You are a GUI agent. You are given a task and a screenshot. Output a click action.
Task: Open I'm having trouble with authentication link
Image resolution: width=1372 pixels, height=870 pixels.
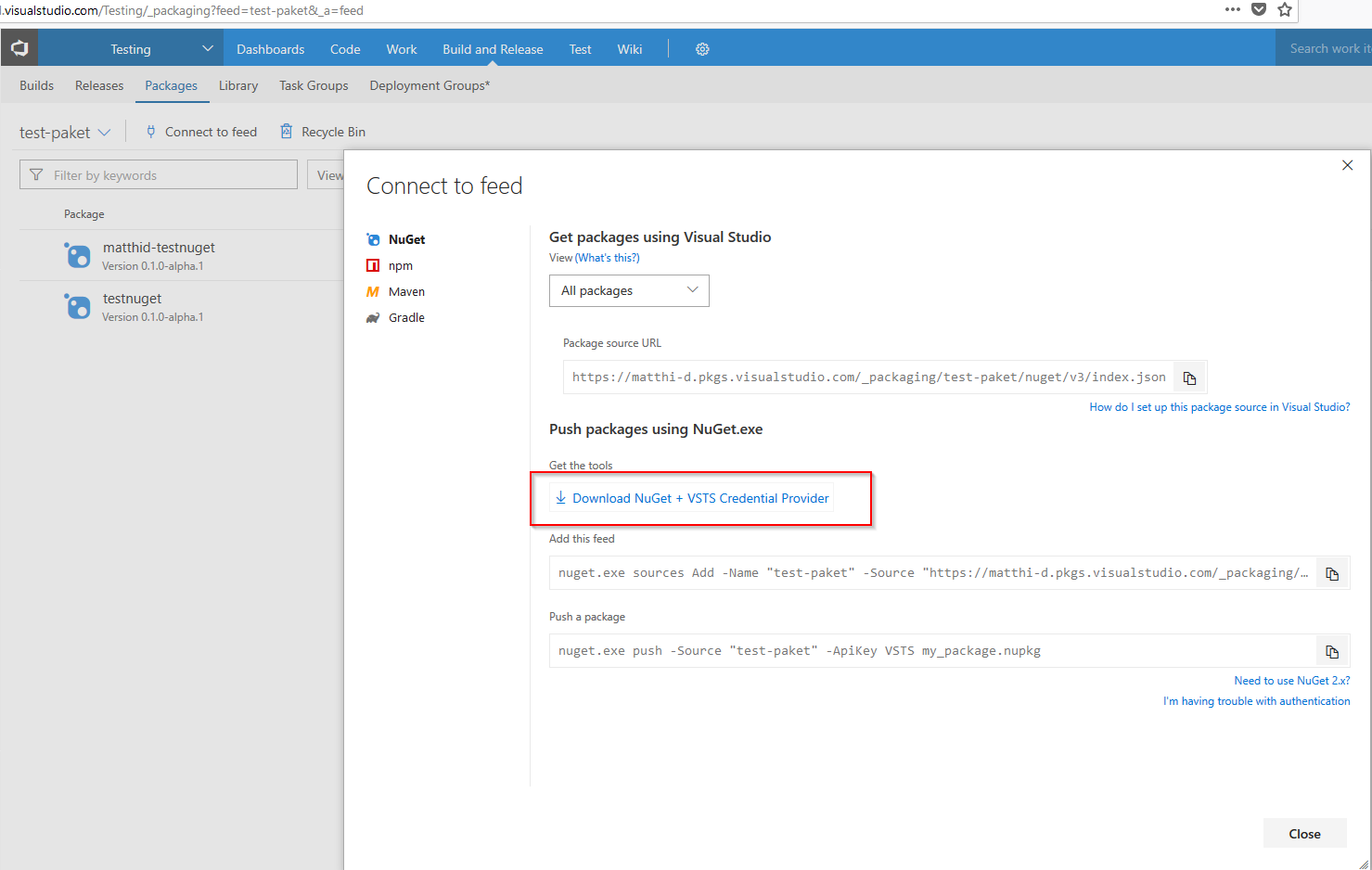point(1257,701)
